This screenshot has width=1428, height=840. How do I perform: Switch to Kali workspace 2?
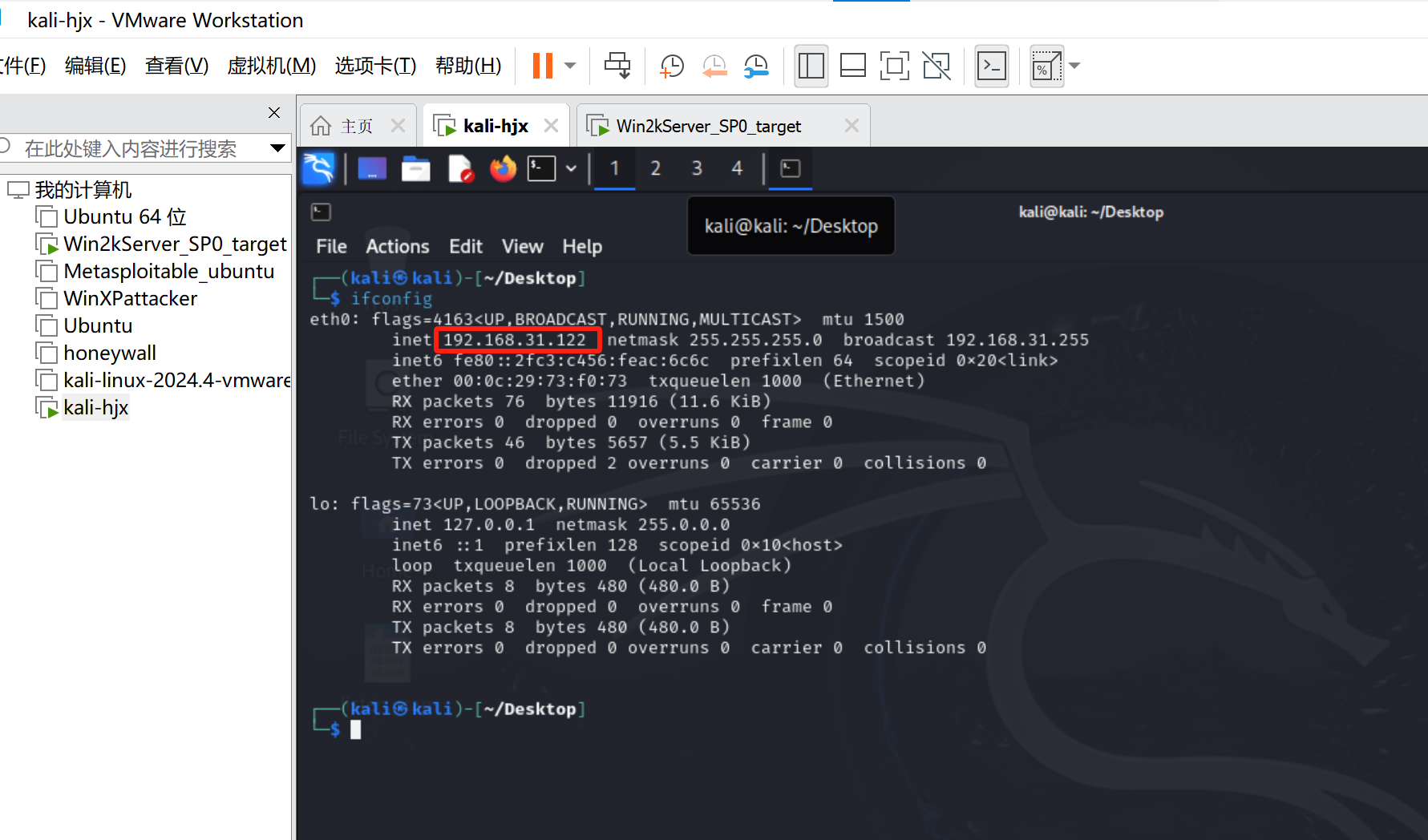656,168
